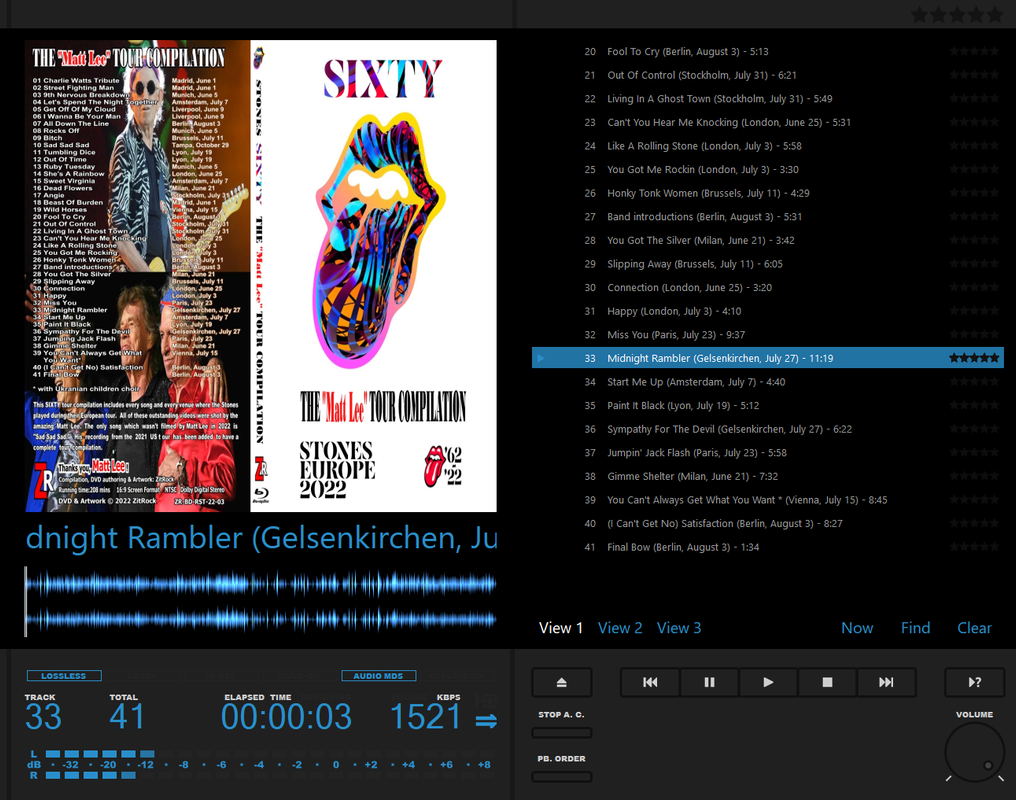Rate 'Sympathy For The Devil' row stars
The image size is (1016, 800).
pyautogui.click(x=974, y=429)
